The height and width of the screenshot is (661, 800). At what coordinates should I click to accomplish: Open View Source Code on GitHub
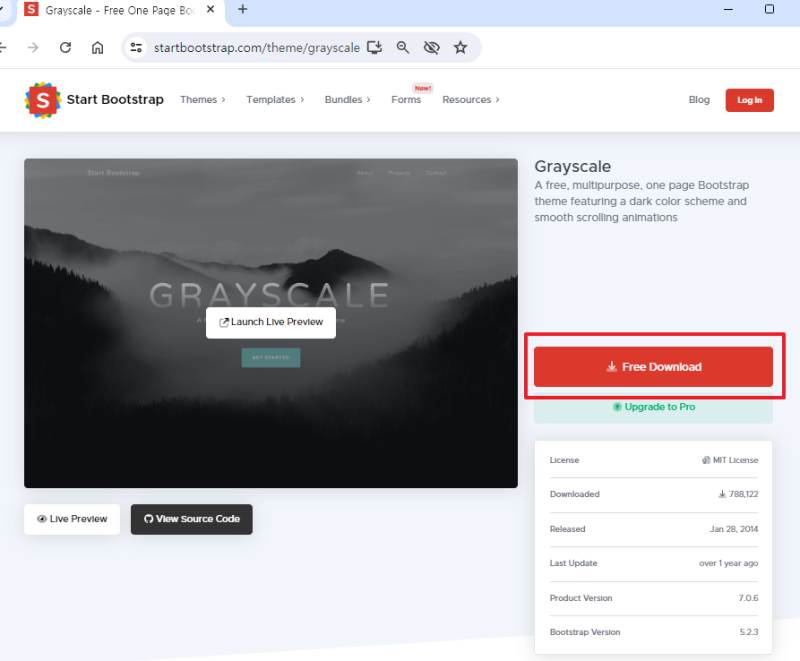[192, 519]
